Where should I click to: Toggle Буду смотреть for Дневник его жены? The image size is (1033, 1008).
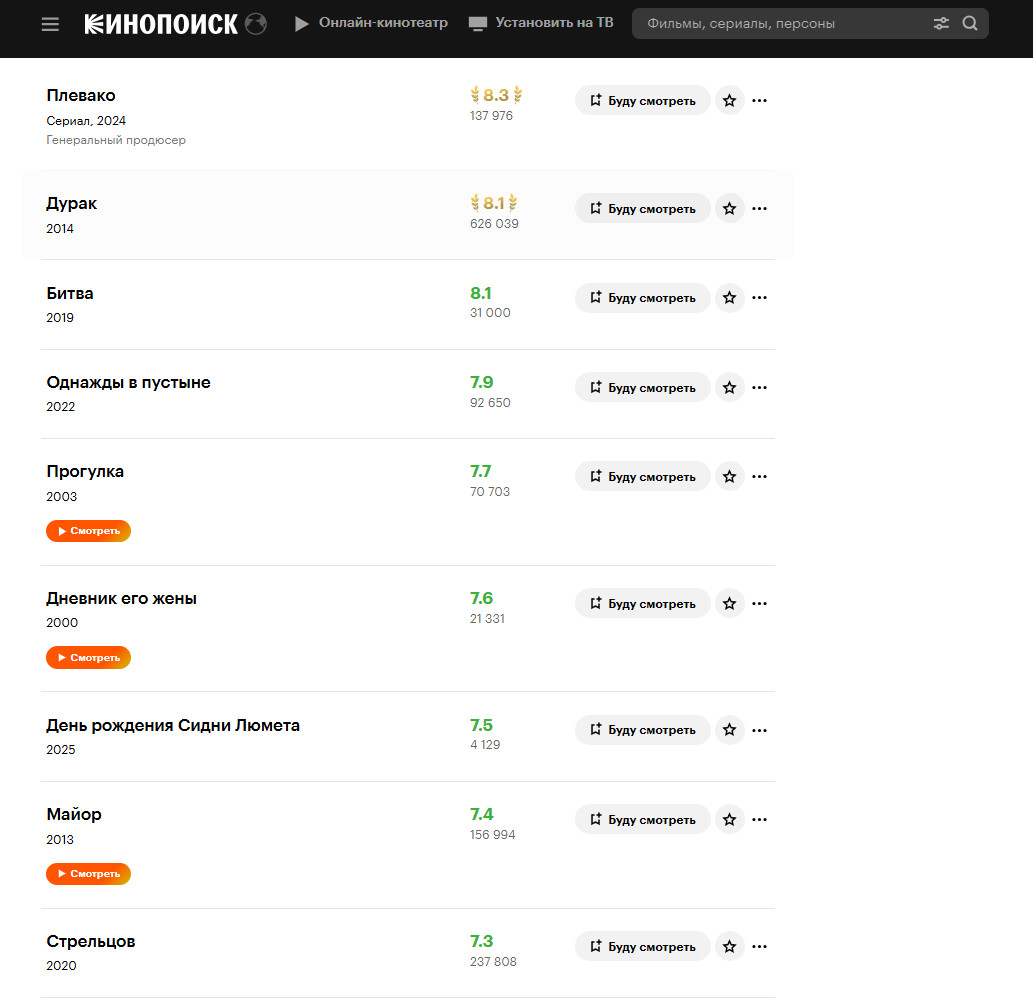642,603
